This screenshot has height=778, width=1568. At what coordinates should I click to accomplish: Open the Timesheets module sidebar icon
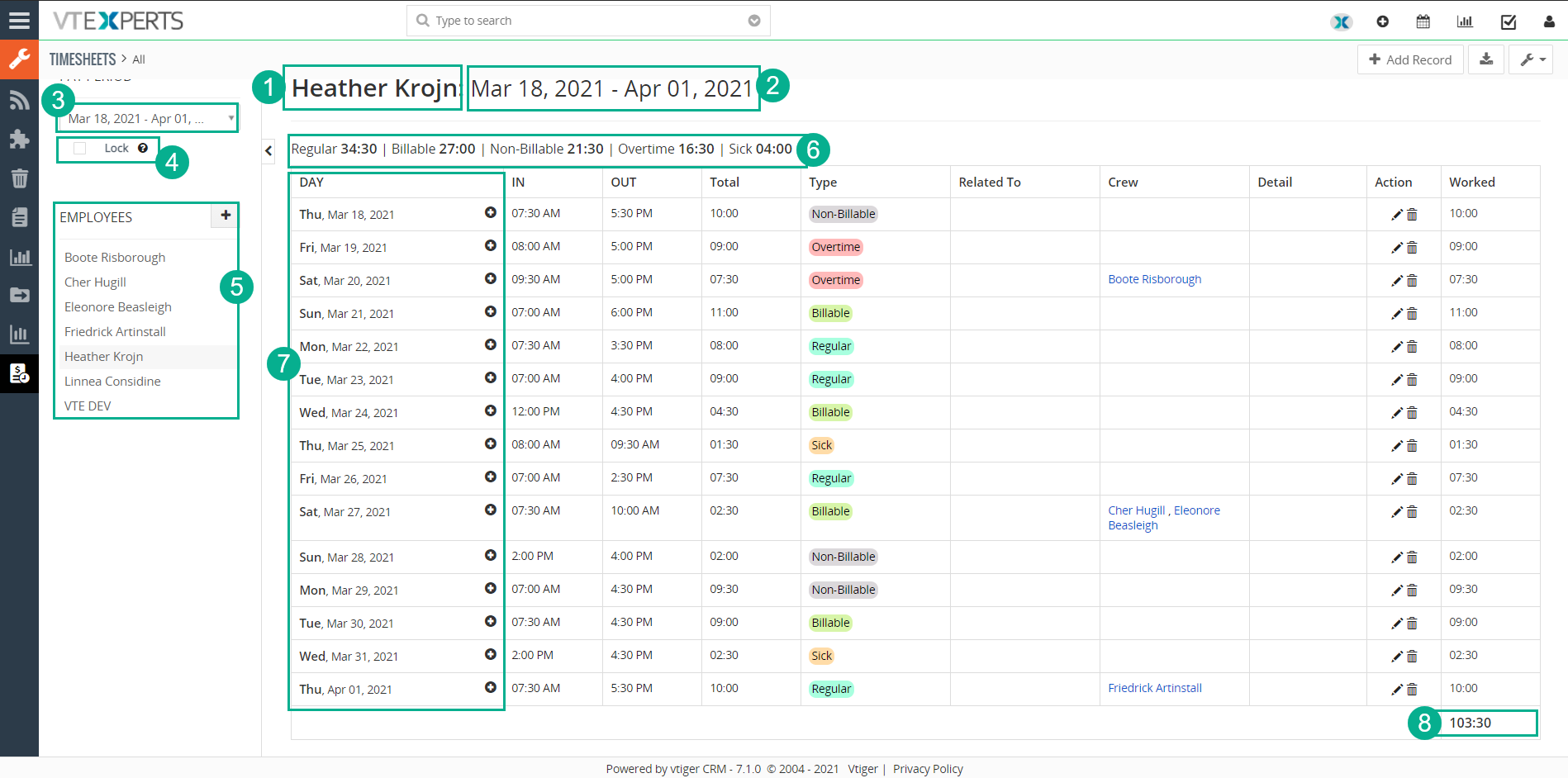click(19, 373)
